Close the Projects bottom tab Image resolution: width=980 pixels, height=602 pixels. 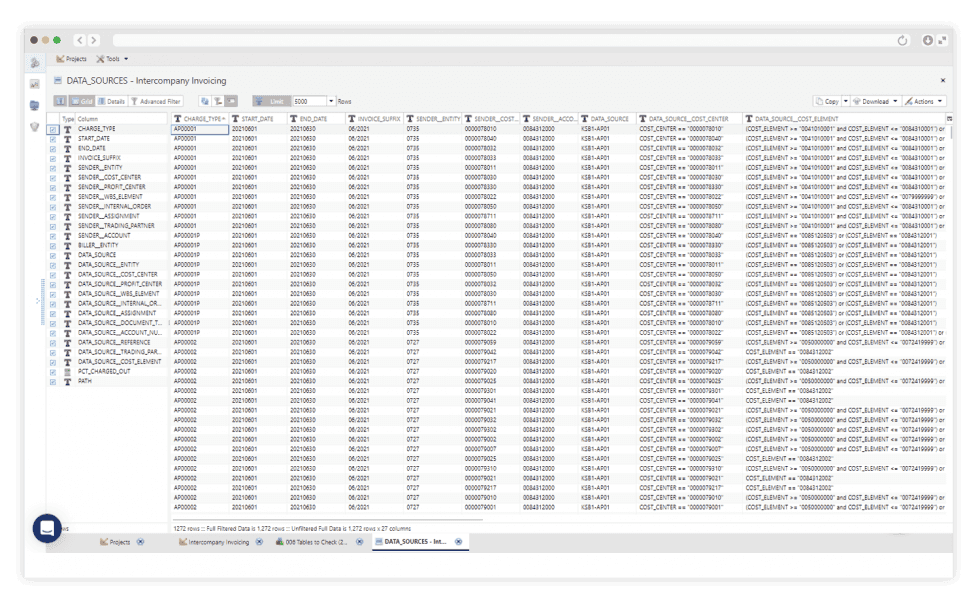click(141, 542)
